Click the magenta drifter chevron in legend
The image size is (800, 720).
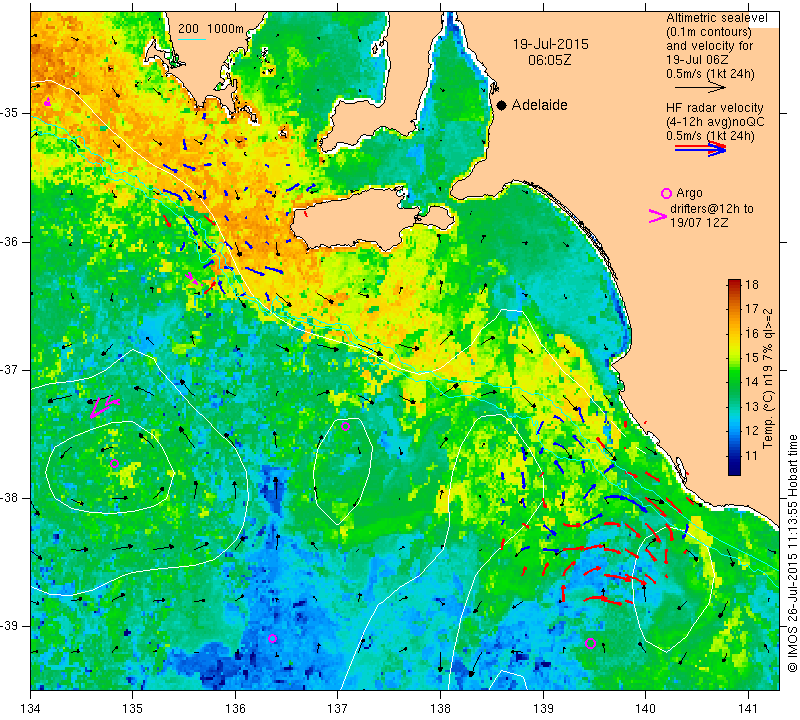click(x=658, y=216)
